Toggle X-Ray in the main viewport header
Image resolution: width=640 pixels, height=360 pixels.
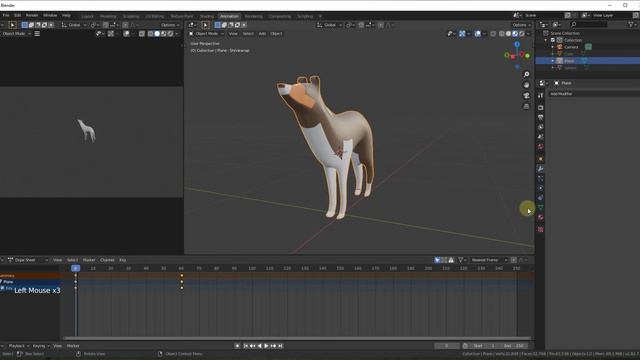click(493, 33)
